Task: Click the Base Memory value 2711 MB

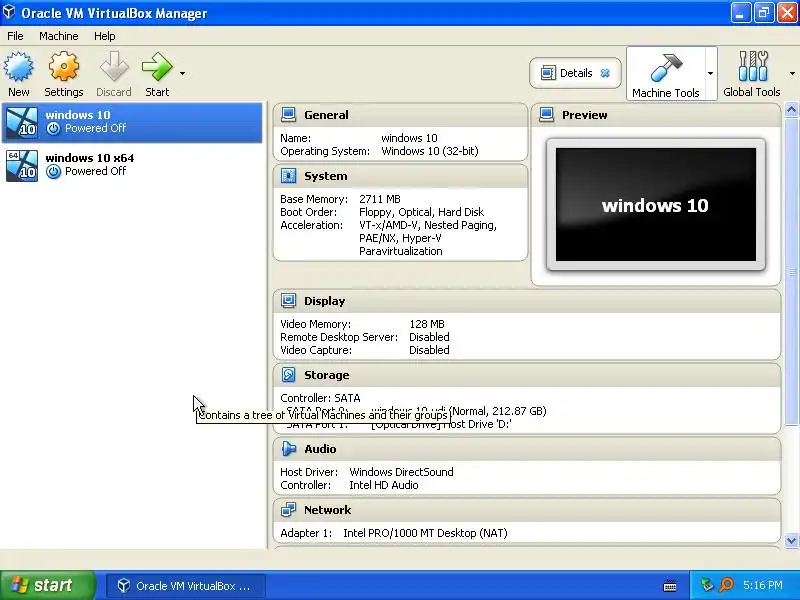Action: pyautogui.click(x=380, y=199)
